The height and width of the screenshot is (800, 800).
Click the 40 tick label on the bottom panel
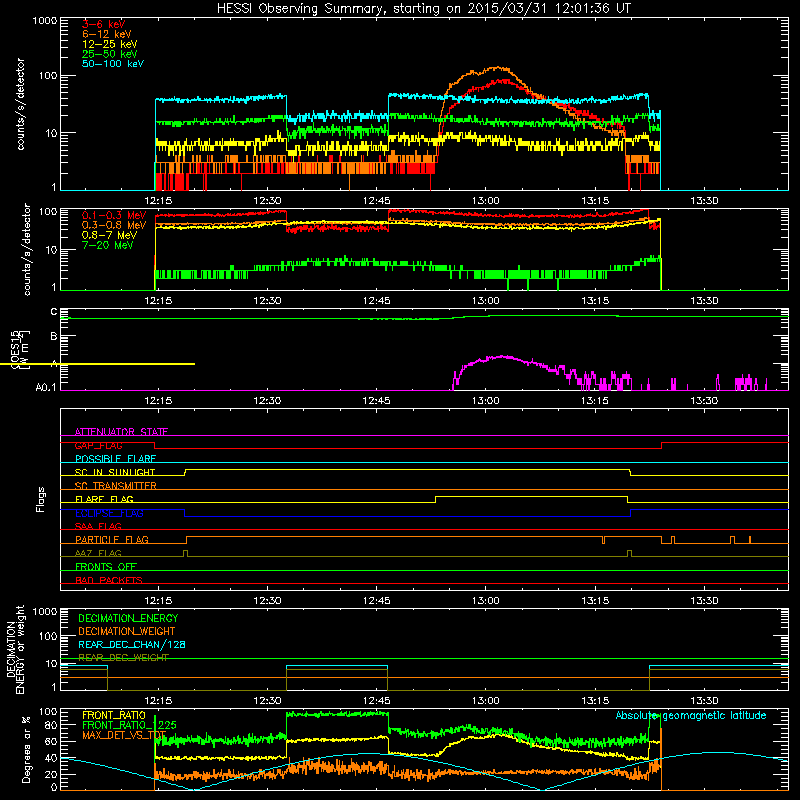52,758
